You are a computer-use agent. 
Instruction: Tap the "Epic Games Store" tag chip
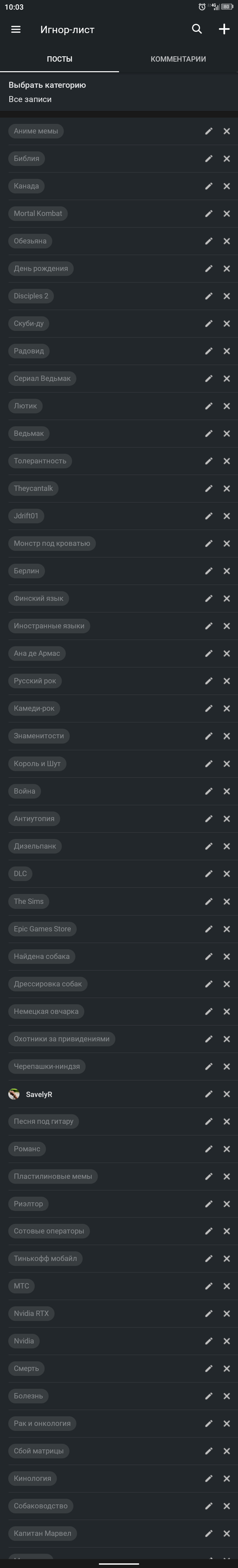[x=43, y=929]
